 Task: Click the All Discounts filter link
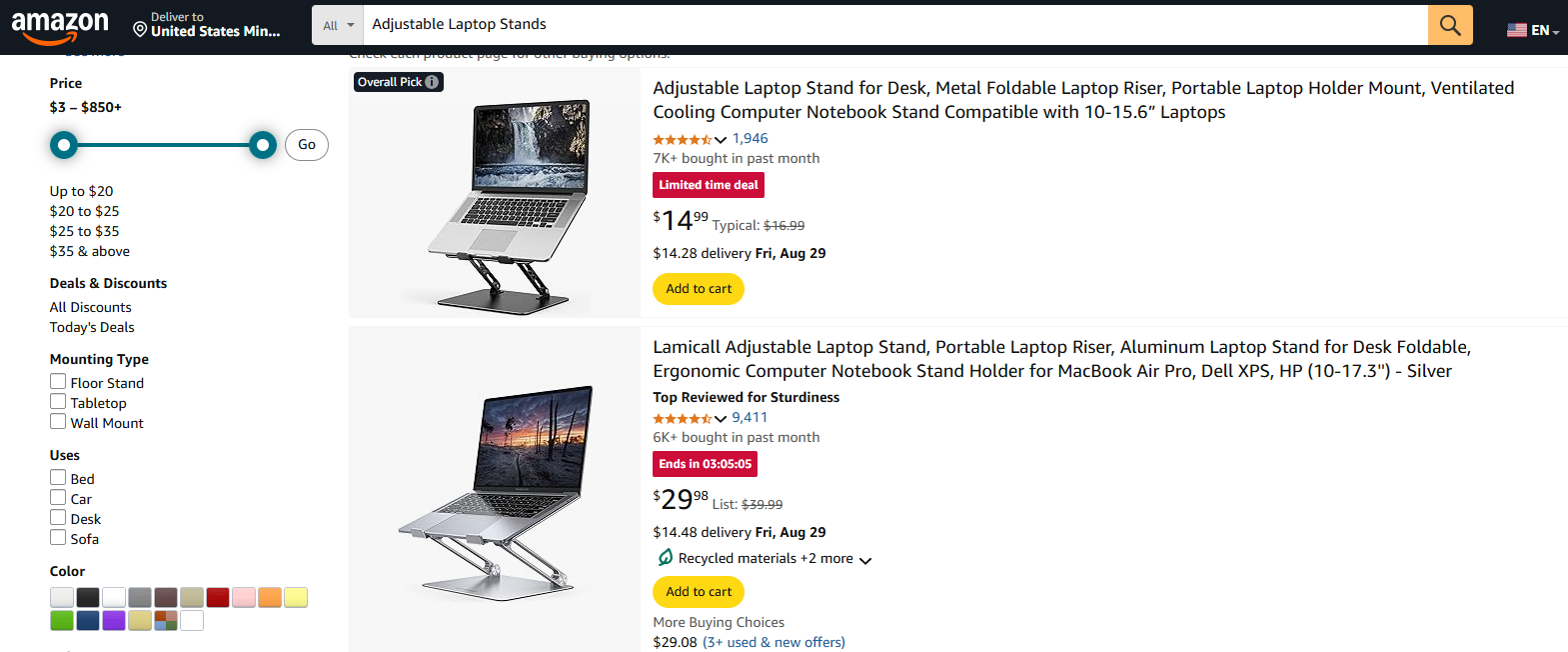tap(90, 306)
